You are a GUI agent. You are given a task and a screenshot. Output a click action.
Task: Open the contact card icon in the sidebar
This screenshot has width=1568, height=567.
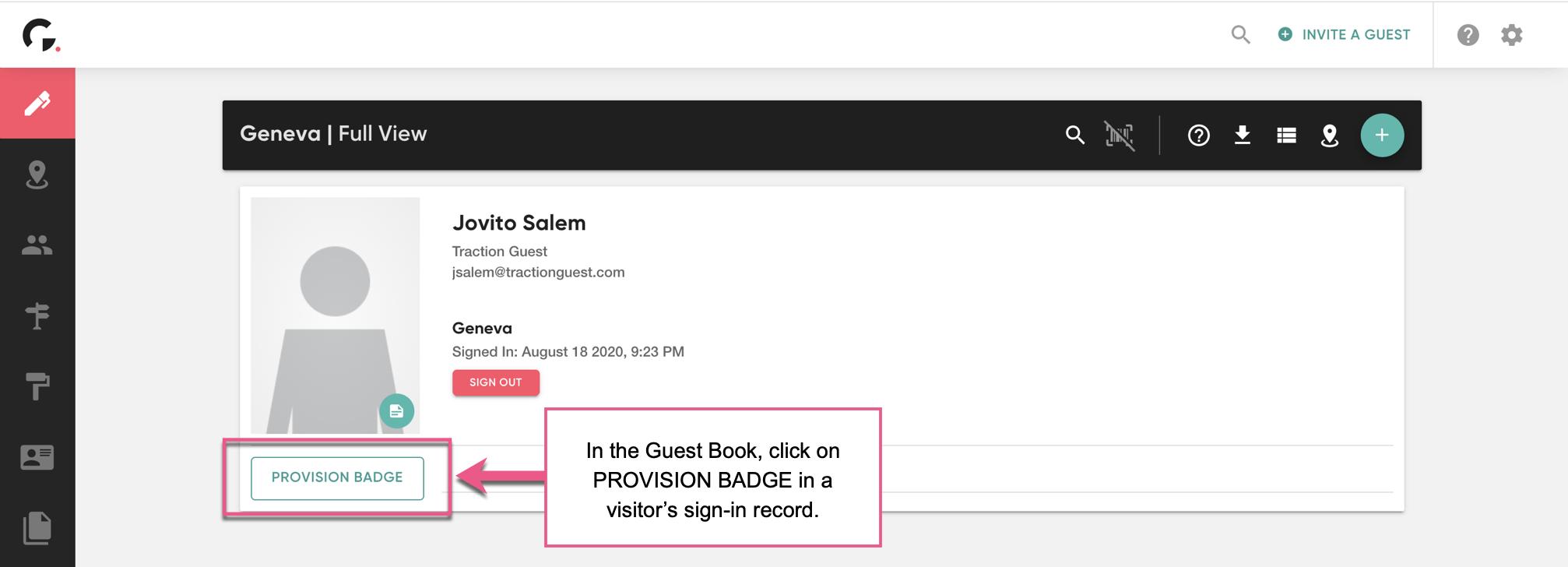tap(37, 457)
